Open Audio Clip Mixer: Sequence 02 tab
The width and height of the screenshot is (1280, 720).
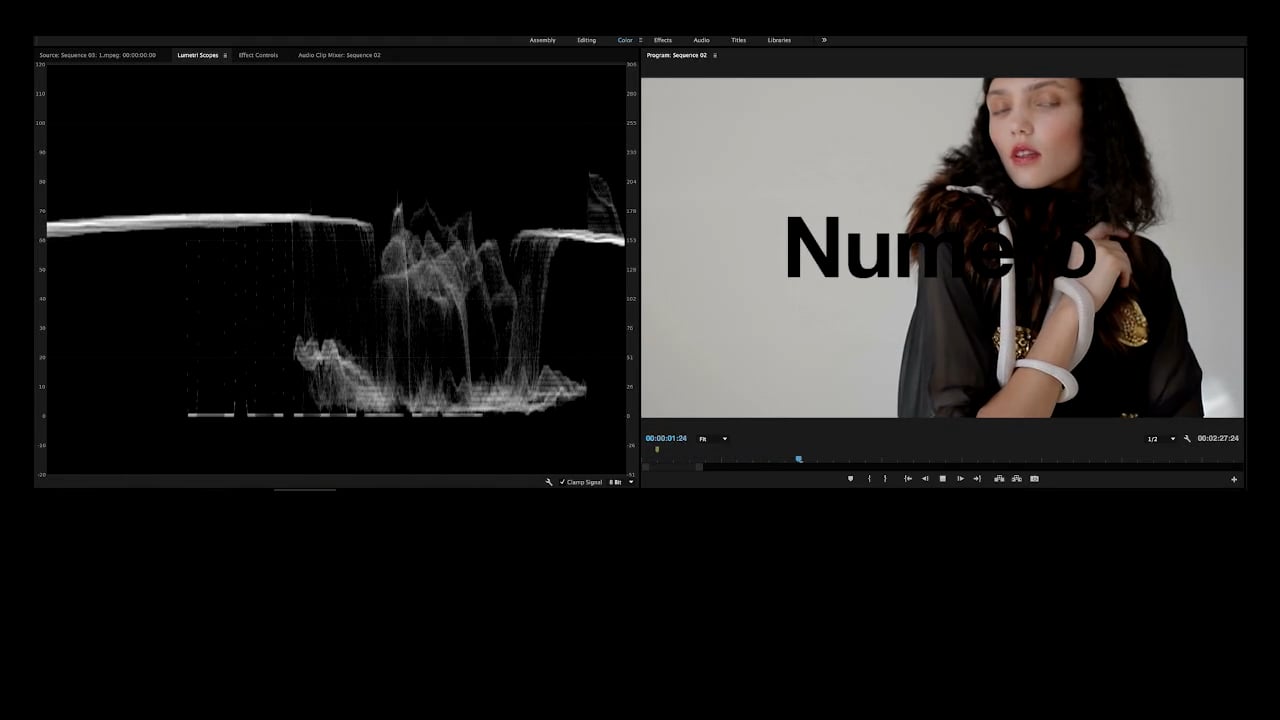point(339,55)
